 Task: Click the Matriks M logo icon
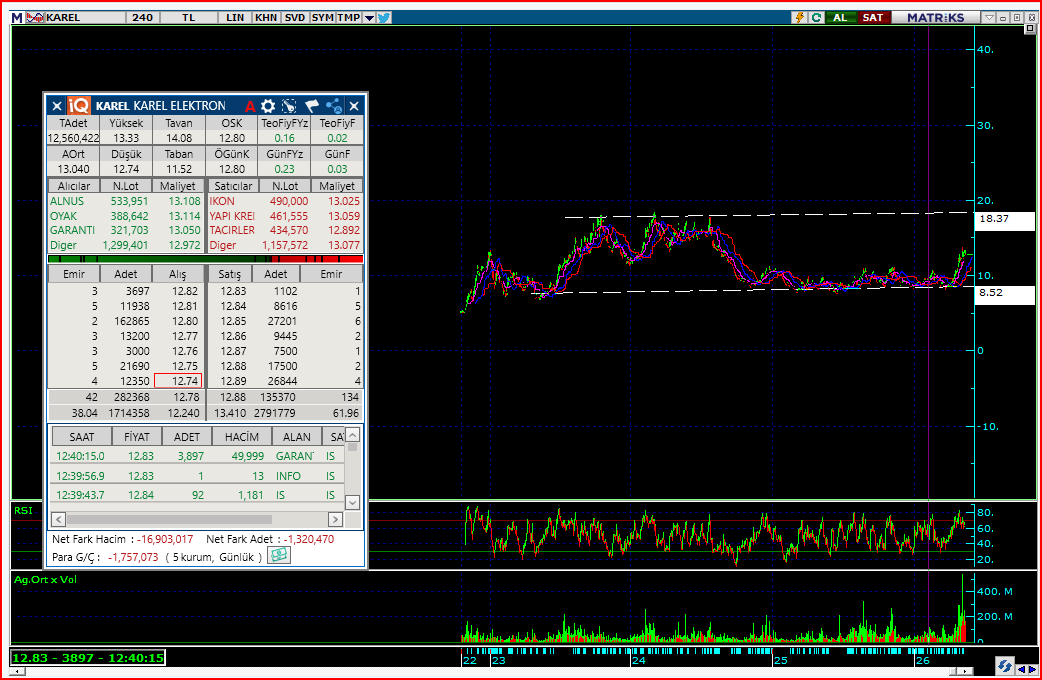coord(17,17)
